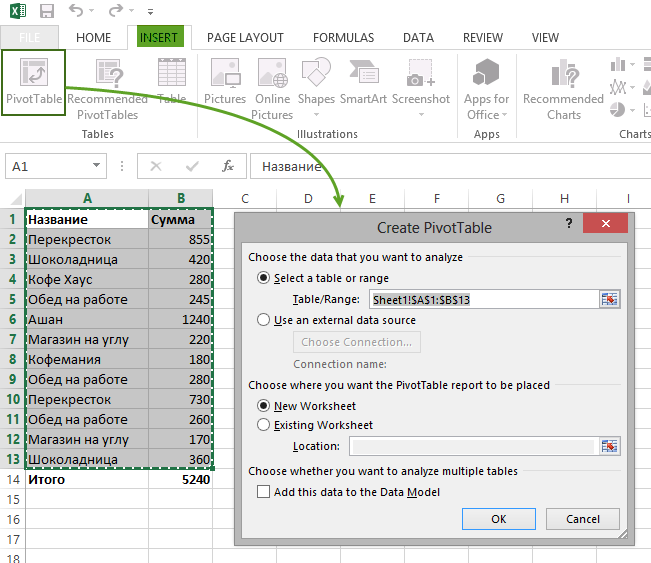This screenshot has height=563, width=651.
Task: Undo the last action
Action: pos(76,10)
